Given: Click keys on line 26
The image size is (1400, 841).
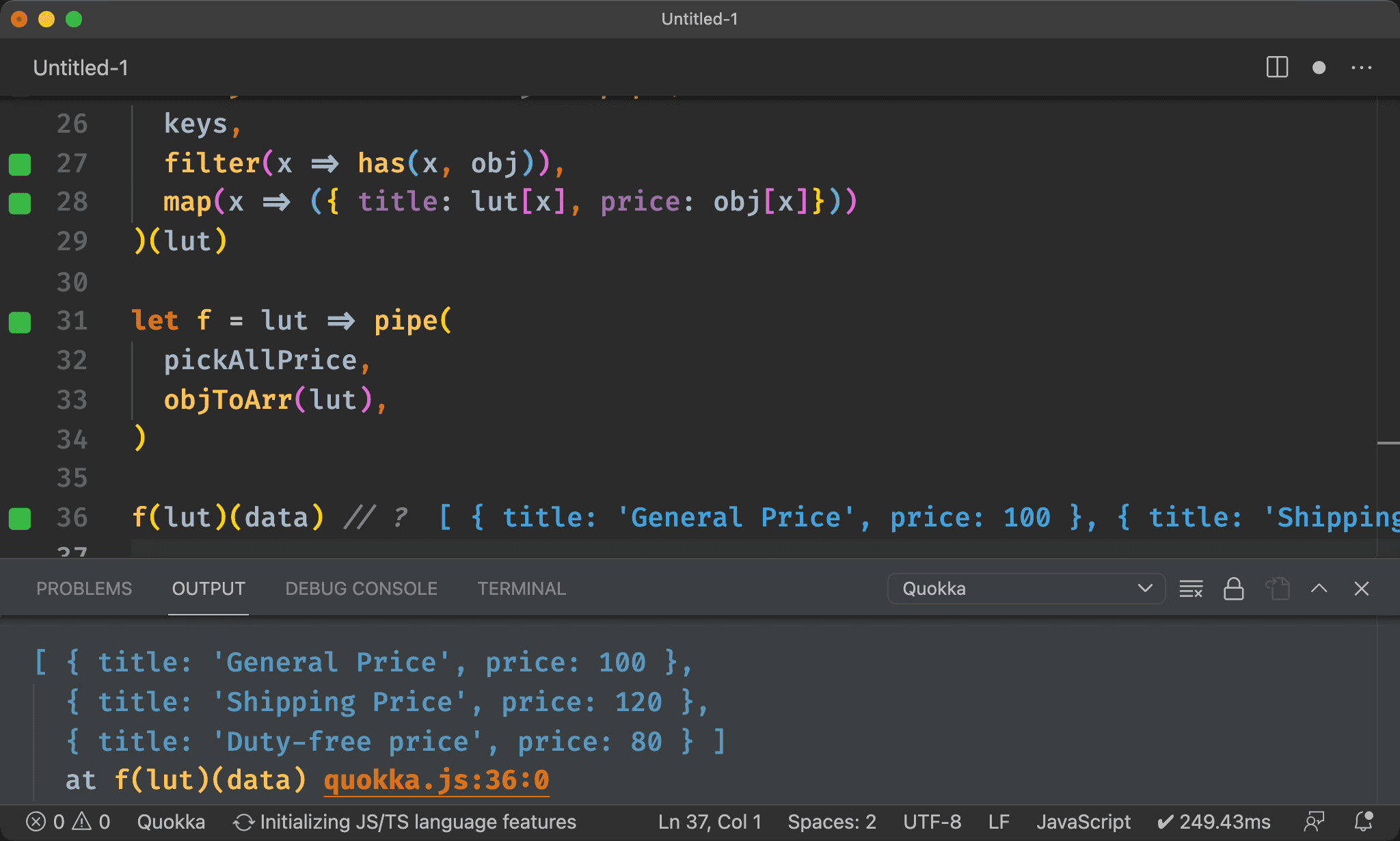Looking at the screenshot, I should point(196,124).
